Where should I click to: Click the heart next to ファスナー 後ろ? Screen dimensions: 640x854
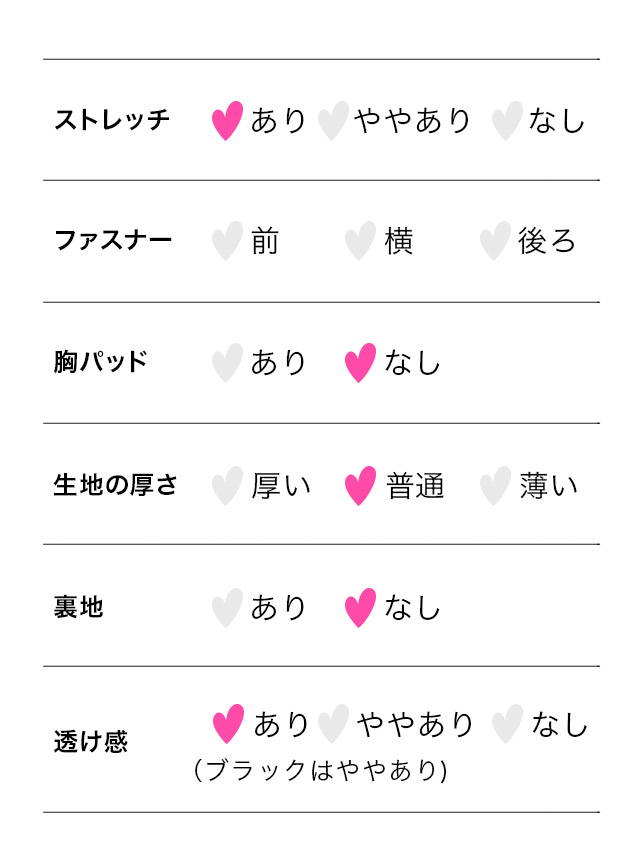[x=495, y=242]
